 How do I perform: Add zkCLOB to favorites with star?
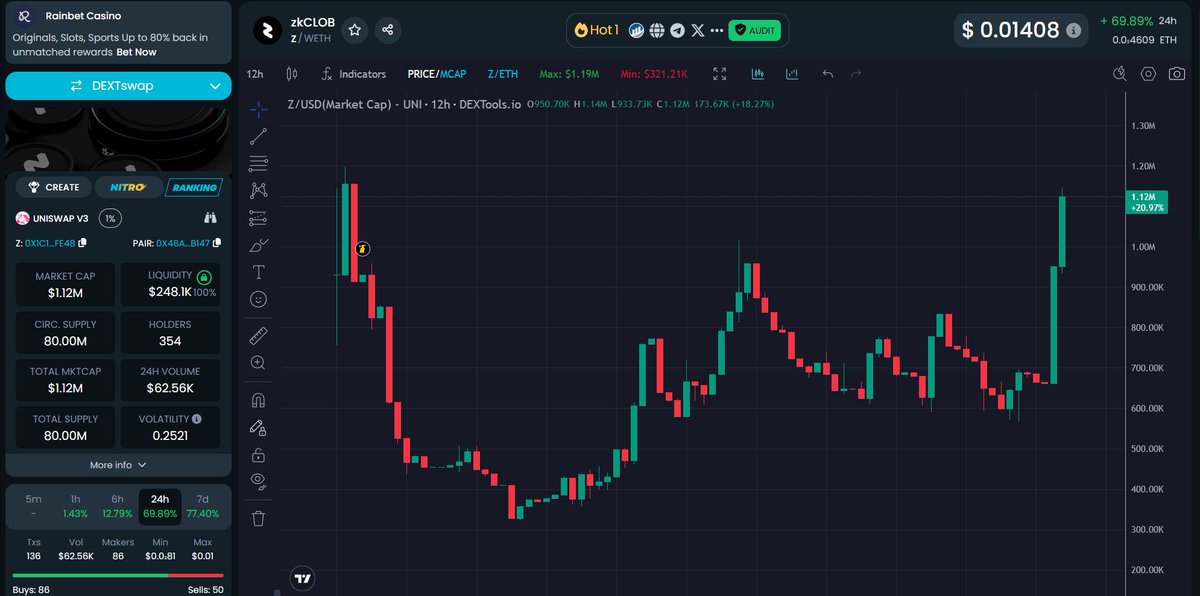(354, 30)
